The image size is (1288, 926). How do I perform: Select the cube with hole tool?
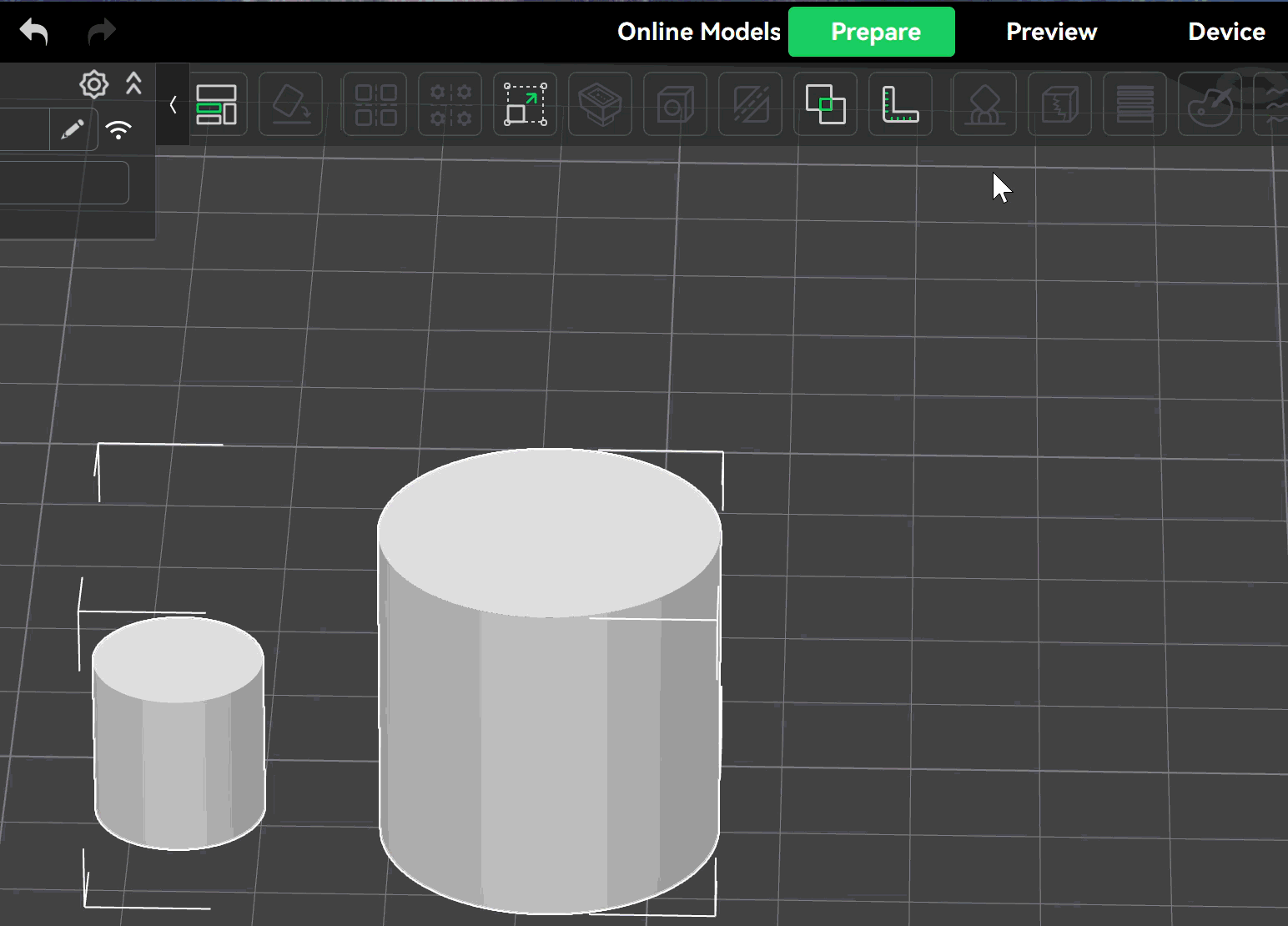[676, 104]
